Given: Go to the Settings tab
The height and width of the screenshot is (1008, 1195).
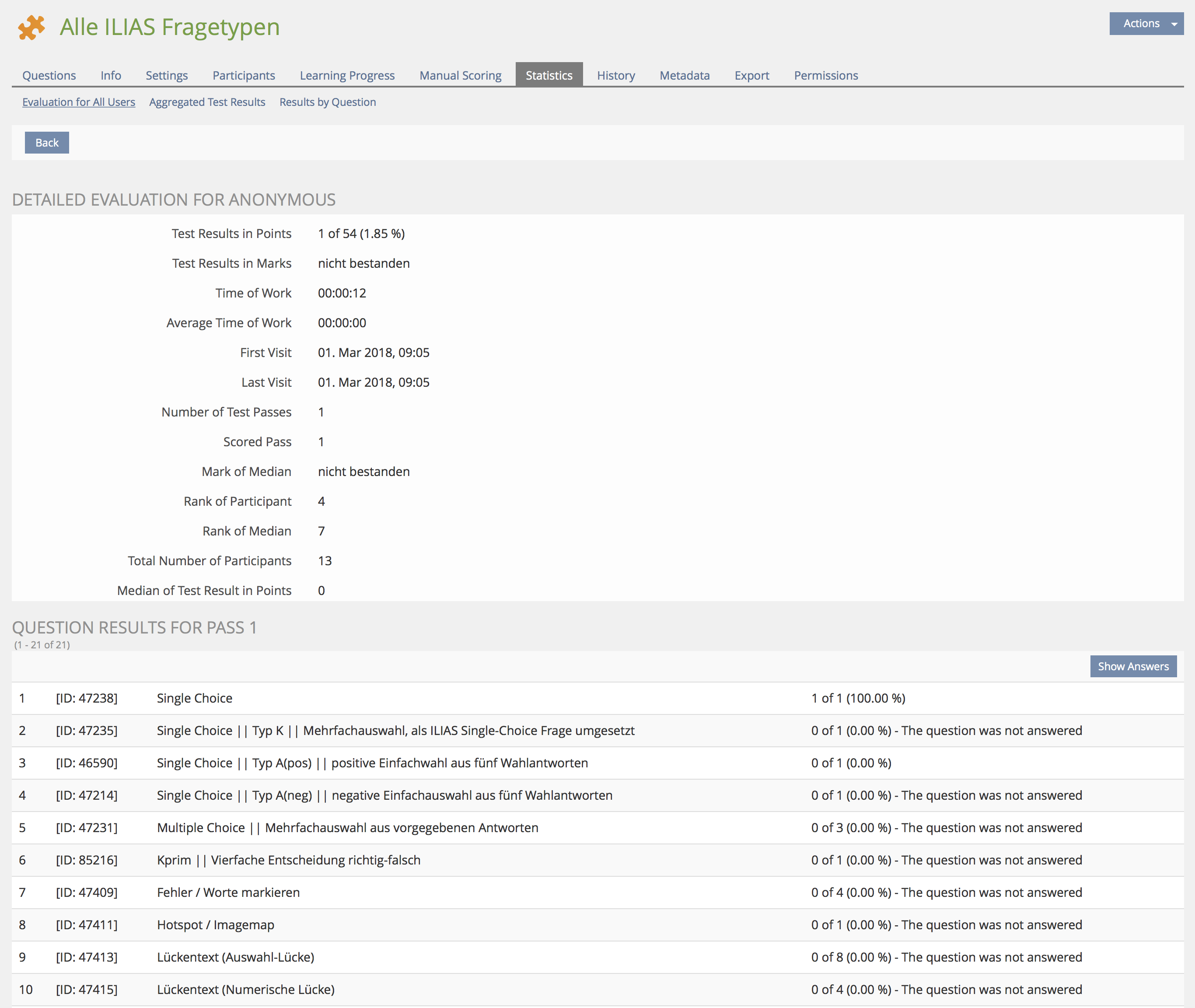Looking at the screenshot, I should pos(166,75).
